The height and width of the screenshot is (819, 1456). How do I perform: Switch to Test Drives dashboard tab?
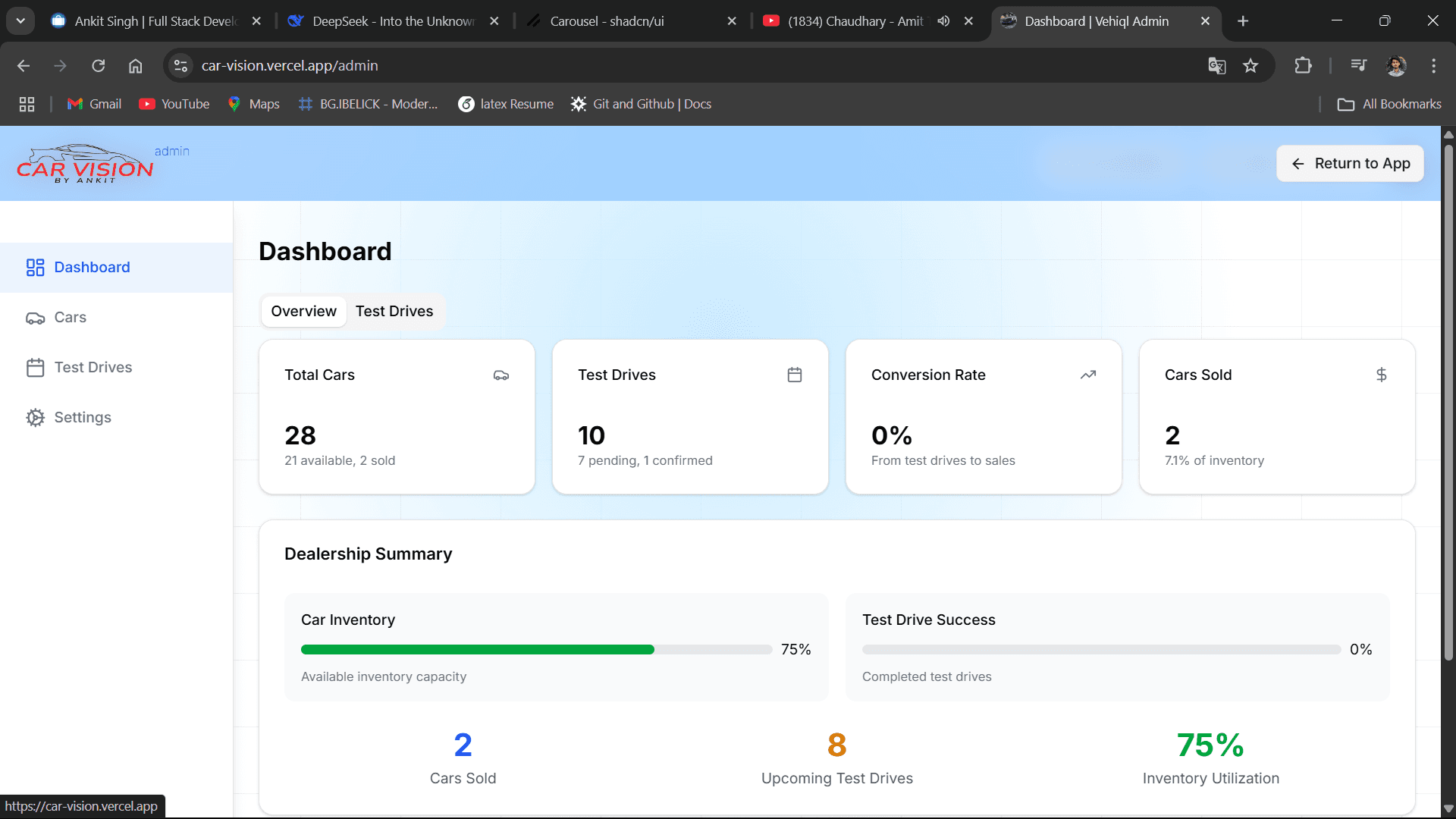pos(394,312)
